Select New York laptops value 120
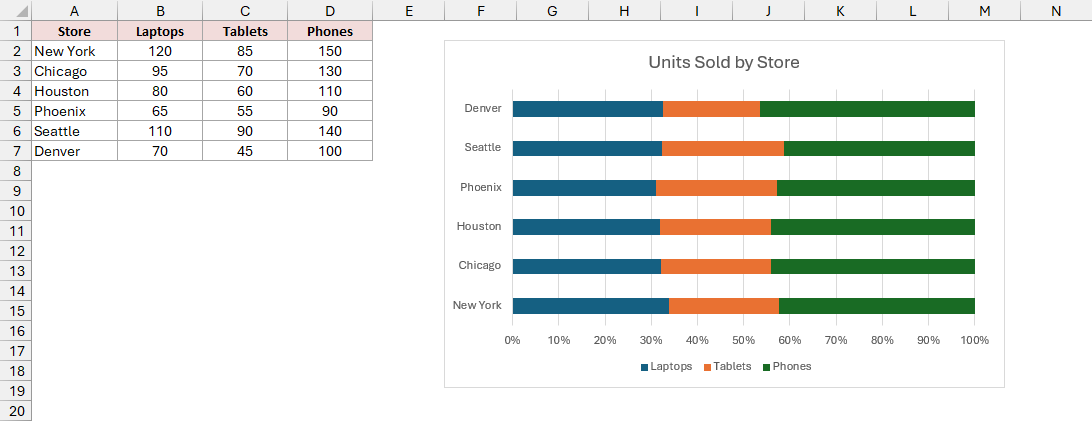Viewport: 1092px width, 421px height. click(x=160, y=51)
